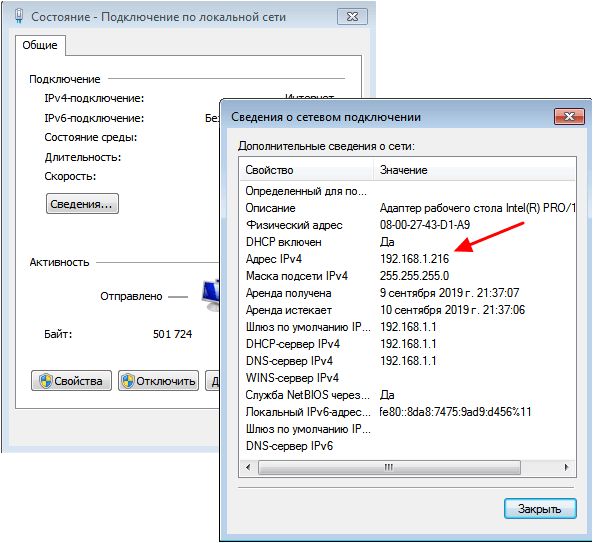Select Описание property row
The height and width of the screenshot is (543, 593).
pyautogui.click(x=407, y=208)
